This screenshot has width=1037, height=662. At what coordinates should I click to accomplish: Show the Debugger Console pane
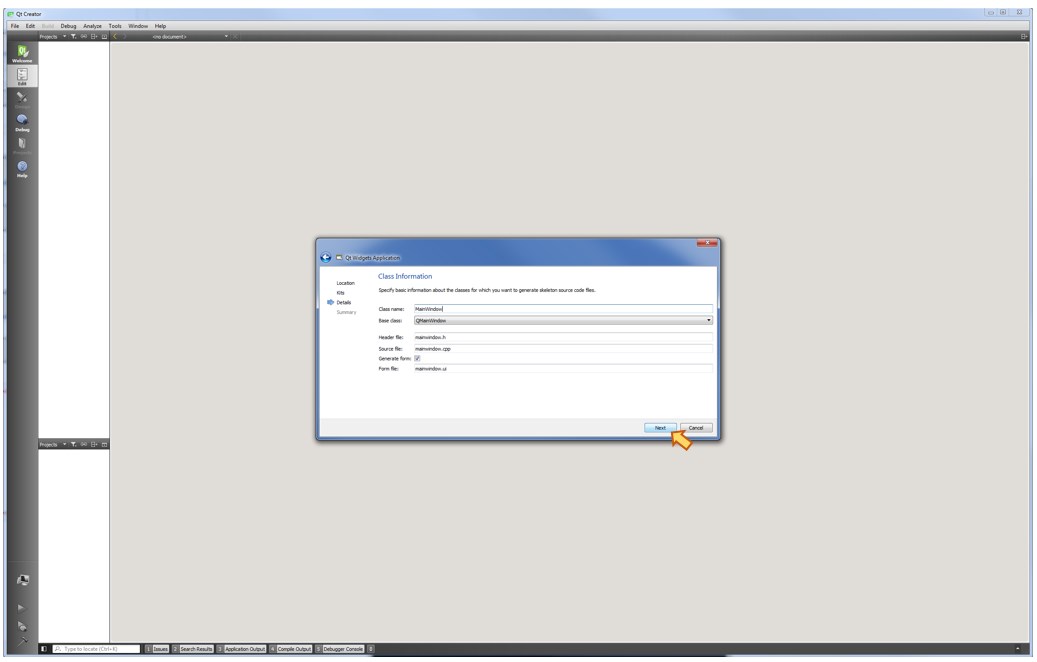pos(340,649)
